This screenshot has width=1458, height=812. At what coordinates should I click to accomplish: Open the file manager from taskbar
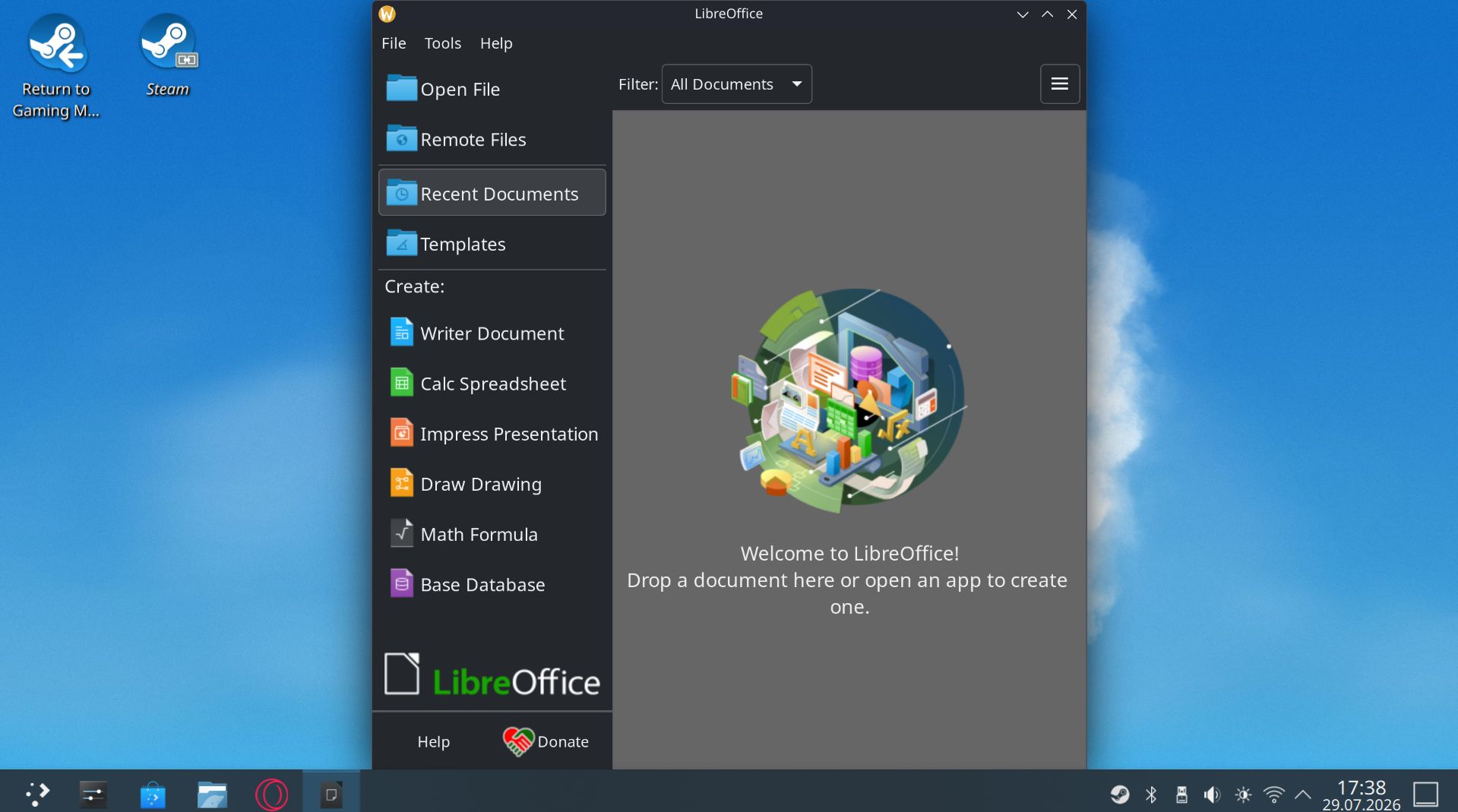212,794
